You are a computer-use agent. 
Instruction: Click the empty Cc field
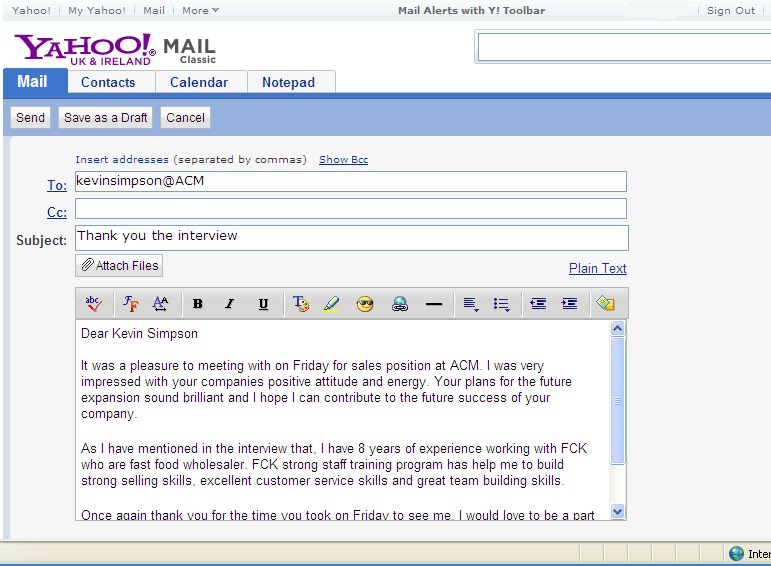point(351,209)
